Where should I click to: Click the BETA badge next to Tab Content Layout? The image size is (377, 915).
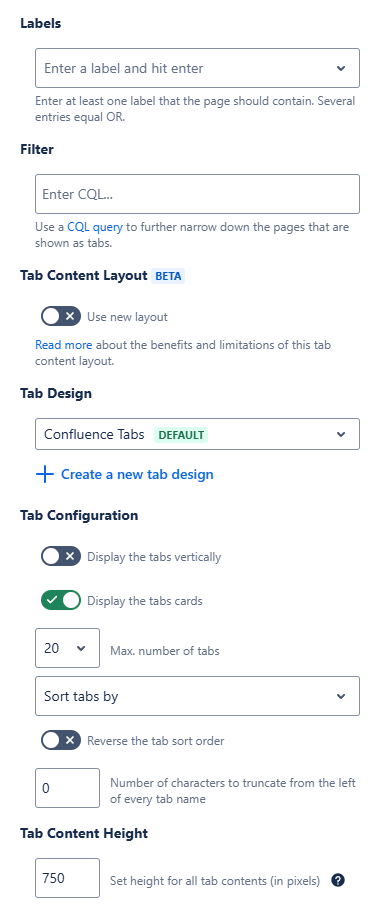point(168,276)
